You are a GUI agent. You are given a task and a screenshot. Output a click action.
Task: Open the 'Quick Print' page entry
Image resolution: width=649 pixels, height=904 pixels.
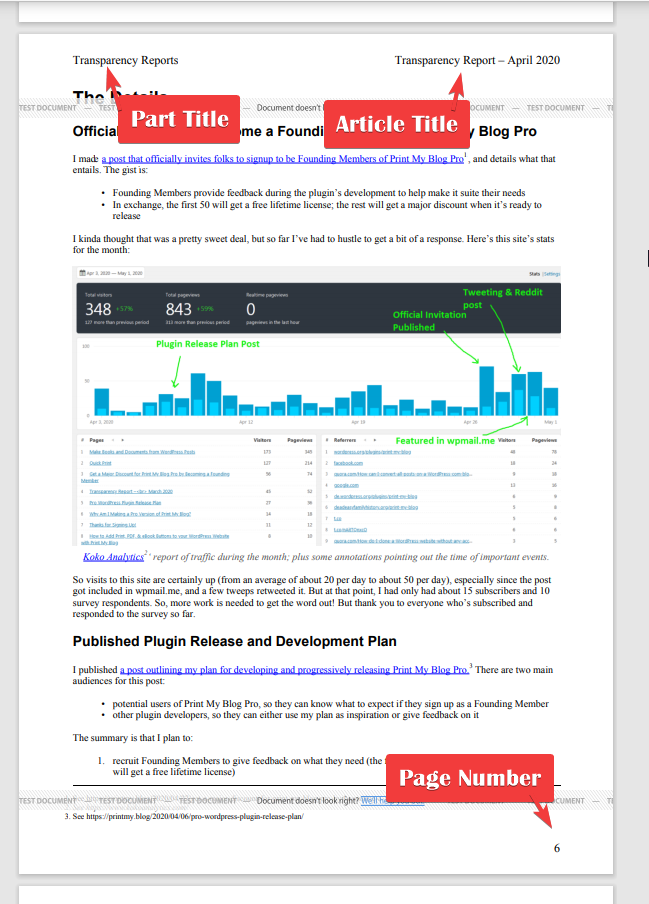(100, 463)
